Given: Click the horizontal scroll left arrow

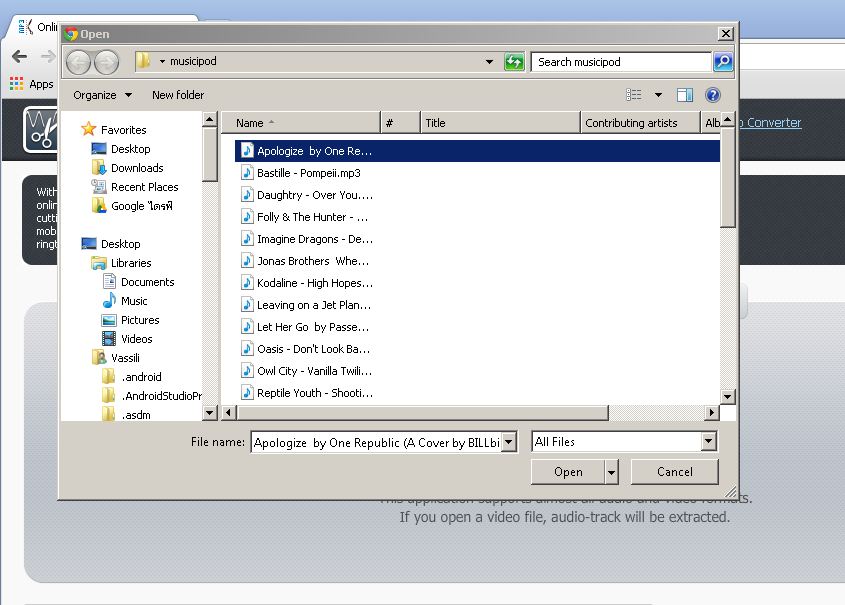Looking at the screenshot, I should 228,413.
